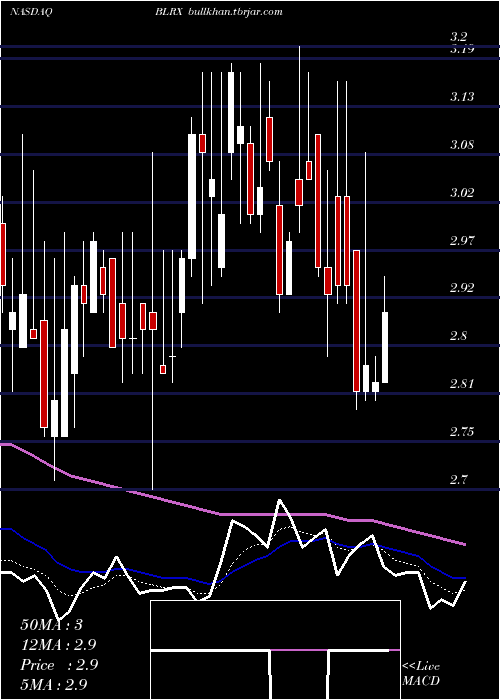The image size is (500, 700).
Task: Click the 2.97 price axis label
Action: click(x=462, y=241)
